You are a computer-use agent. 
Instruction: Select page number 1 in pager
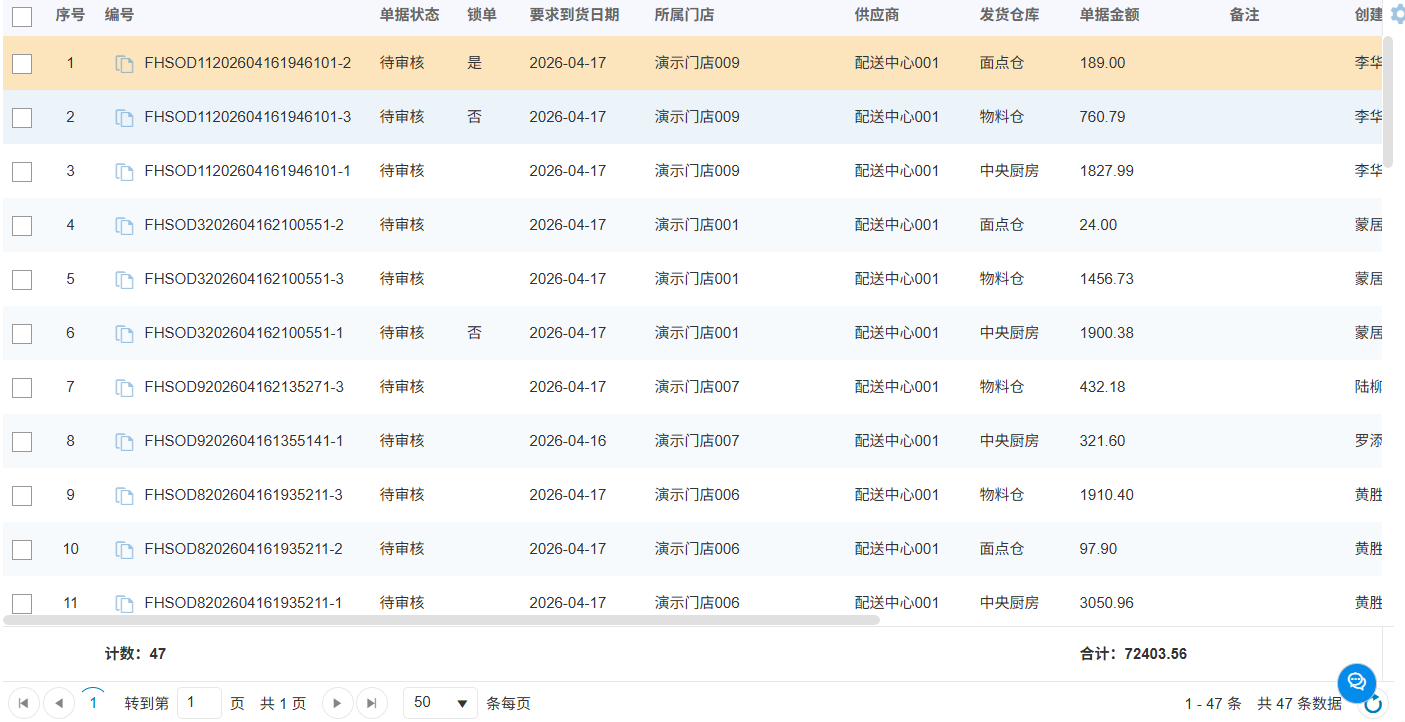pos(93,703)
